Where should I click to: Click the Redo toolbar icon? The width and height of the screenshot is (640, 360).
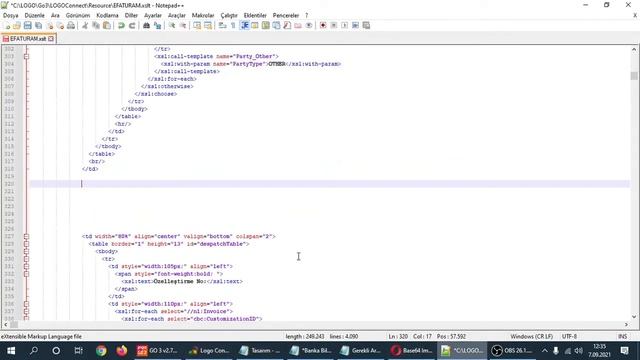click(132, 26)
